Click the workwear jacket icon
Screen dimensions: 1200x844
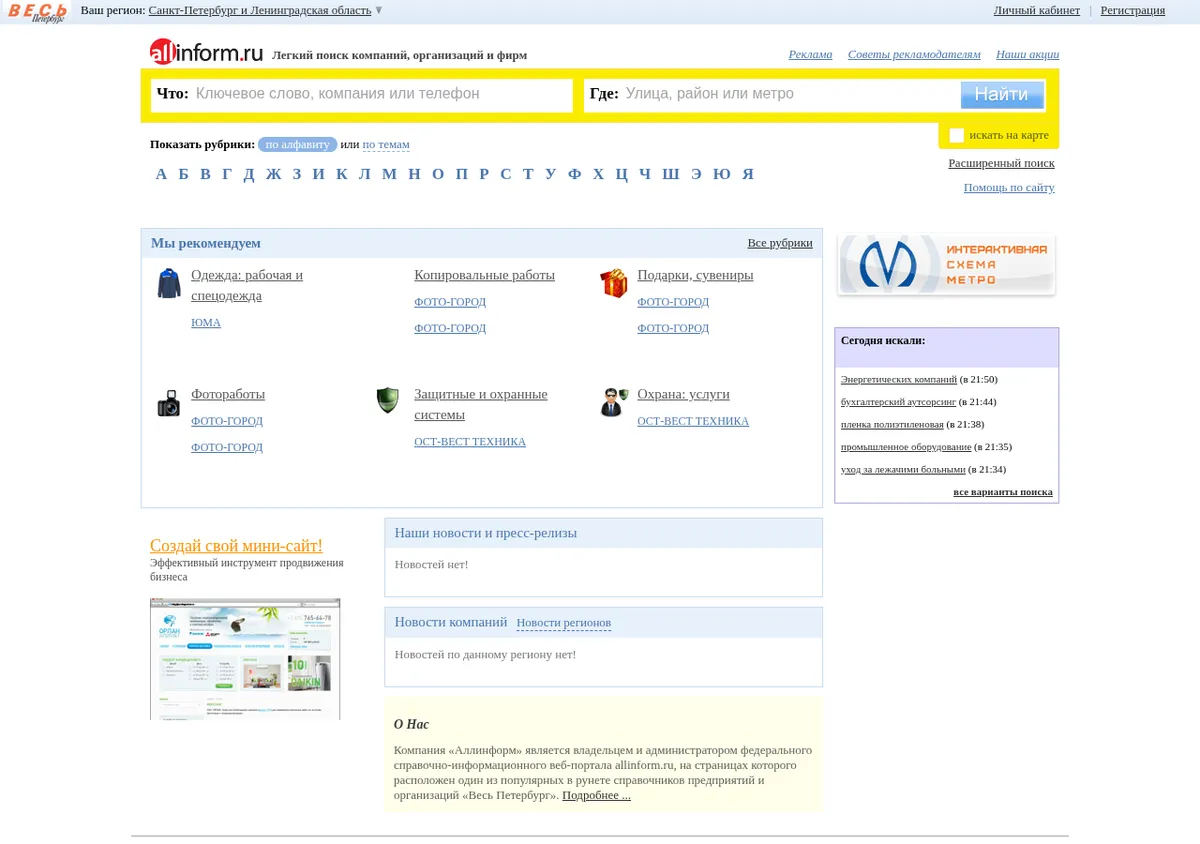click(x=169, y=283)
